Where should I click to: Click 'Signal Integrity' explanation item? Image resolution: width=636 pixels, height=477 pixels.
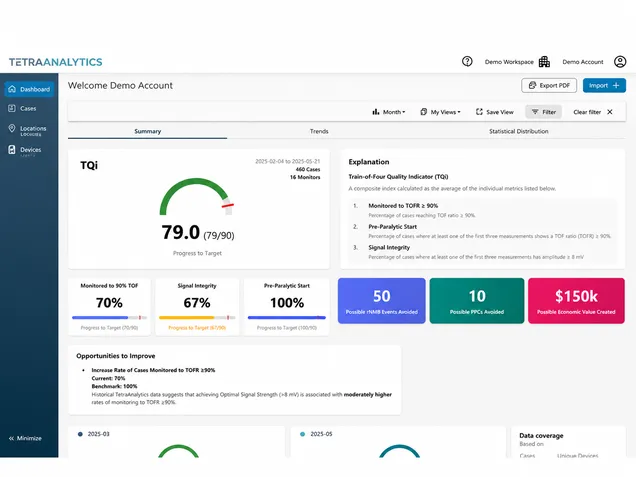tap(389, 247)
